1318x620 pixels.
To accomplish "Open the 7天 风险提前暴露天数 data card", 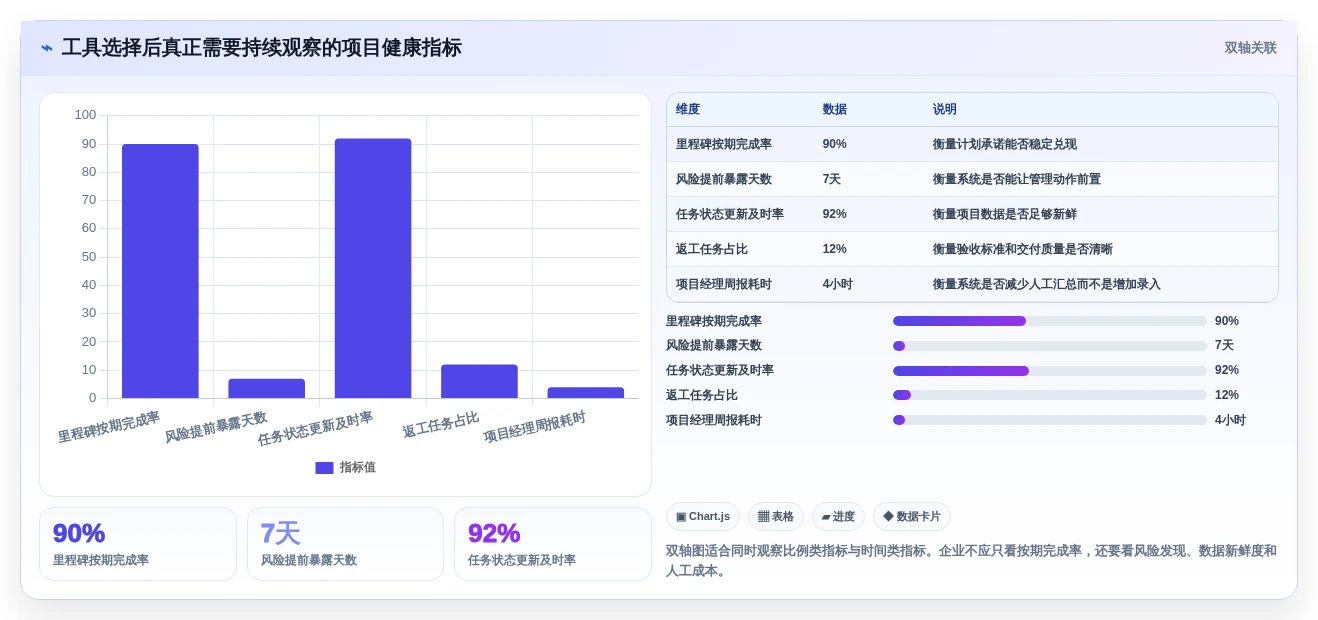I will click(345, 544).
